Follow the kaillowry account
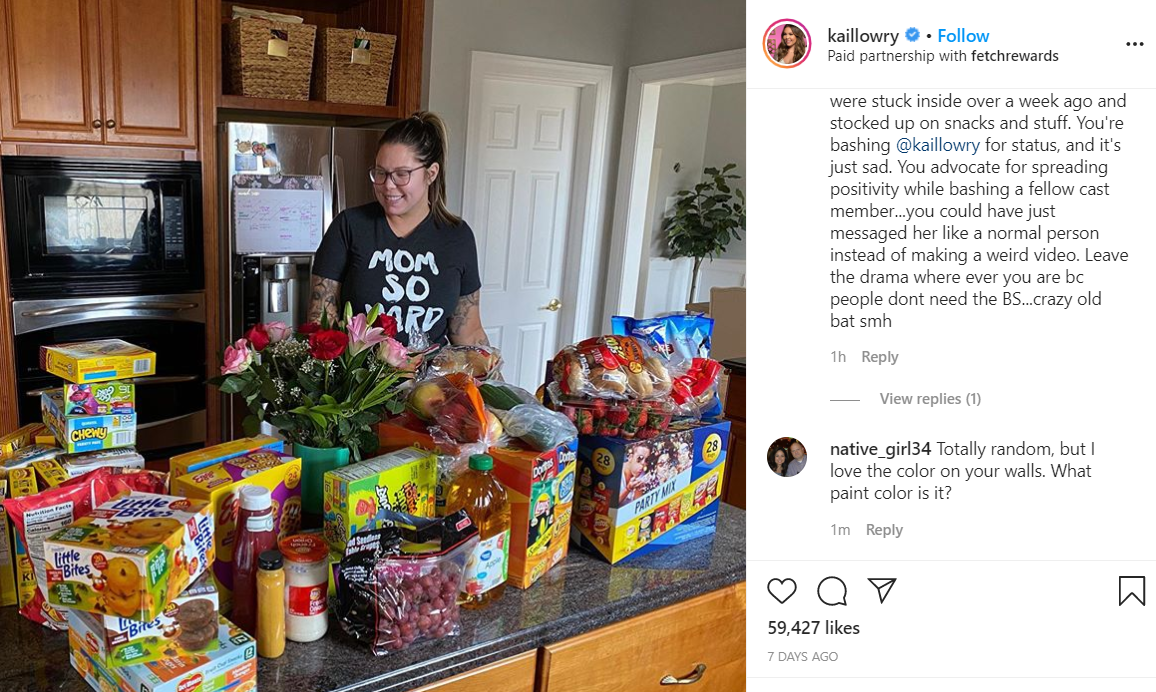Viewport: 1156px width, 692px height. [x=963, y=35]
